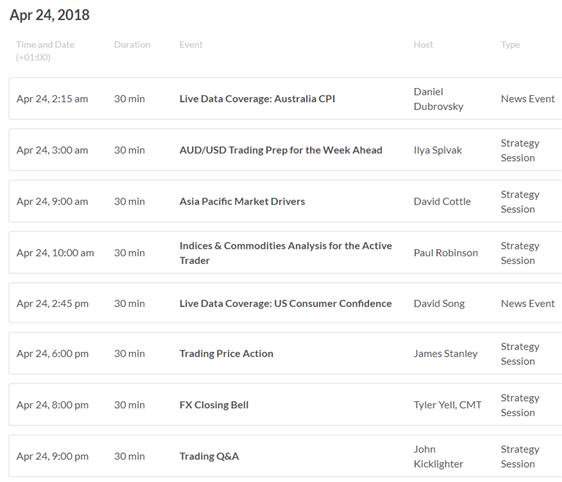Click the Apr 24, 8:00 pm time cell
This screenshot has width=562, height=482.
pos(53,405)
